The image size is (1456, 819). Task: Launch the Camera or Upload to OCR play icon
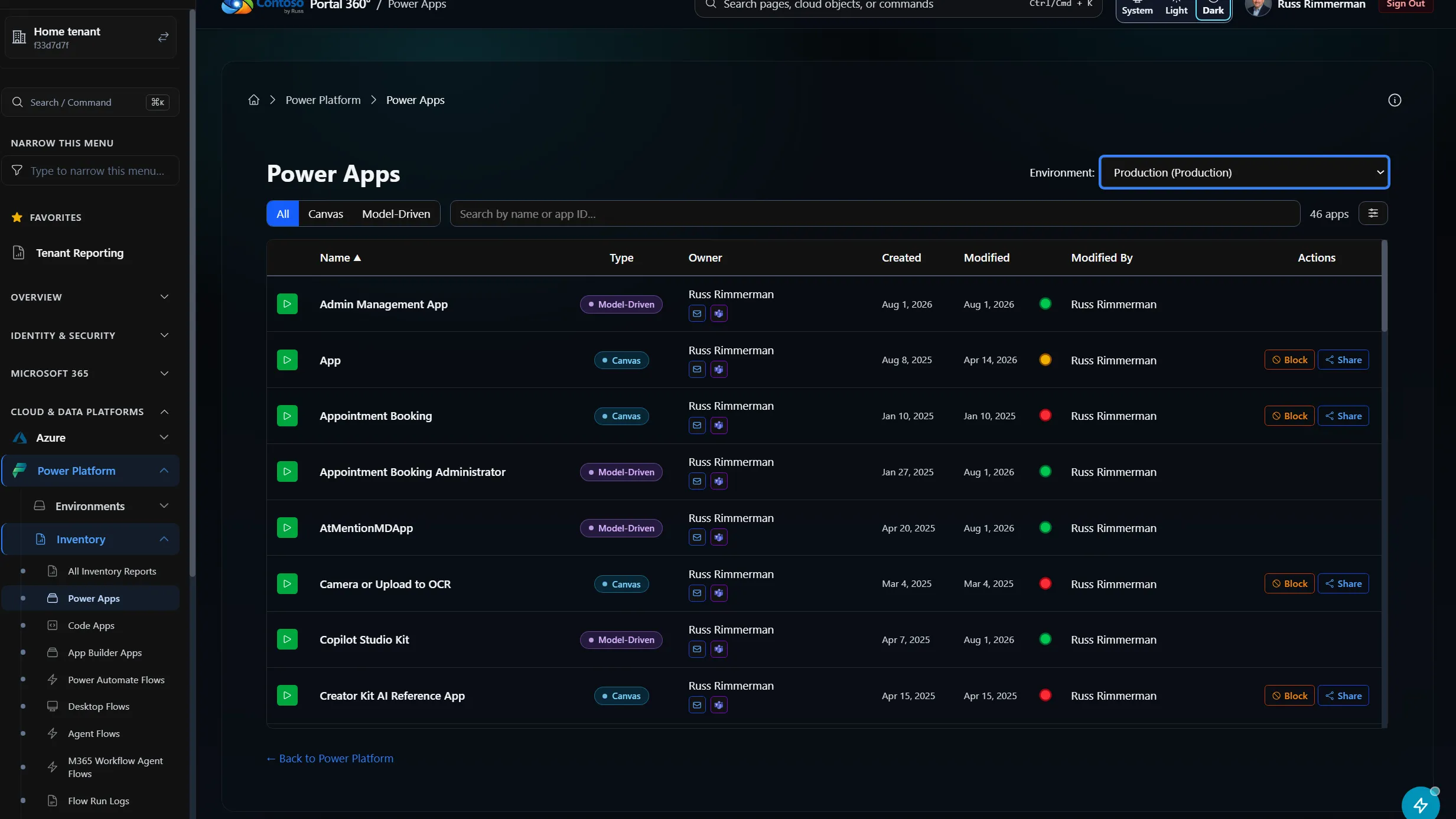pyautogui.click(x=287, y=583)
